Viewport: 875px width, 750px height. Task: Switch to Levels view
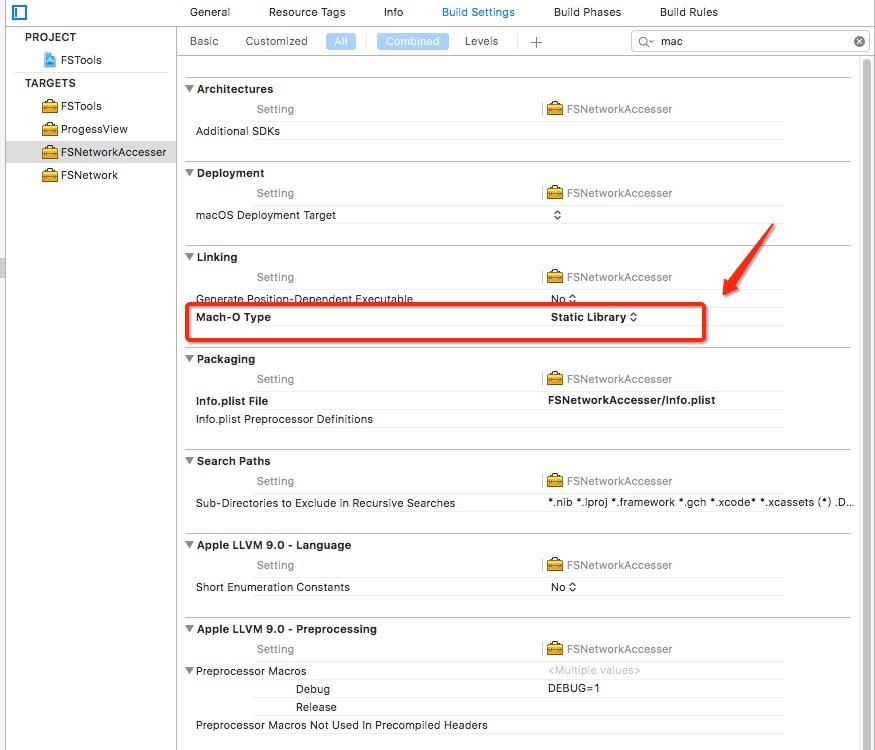tap(481, 41)
